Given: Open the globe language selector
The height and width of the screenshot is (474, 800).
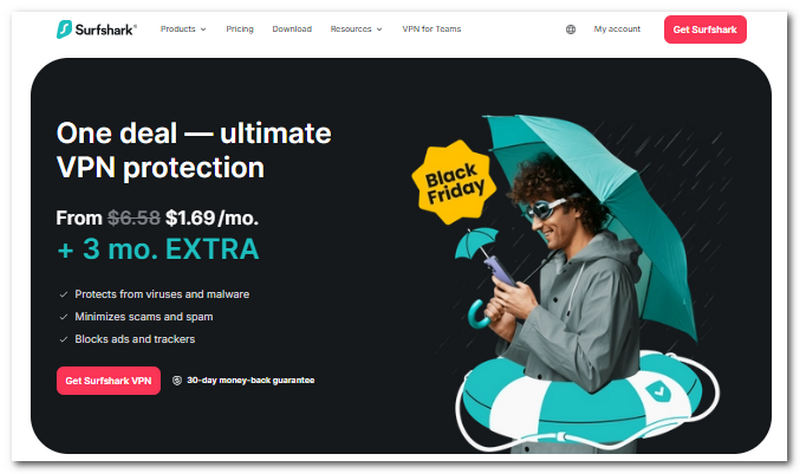Looking at the screenshot, I should 570,30.
